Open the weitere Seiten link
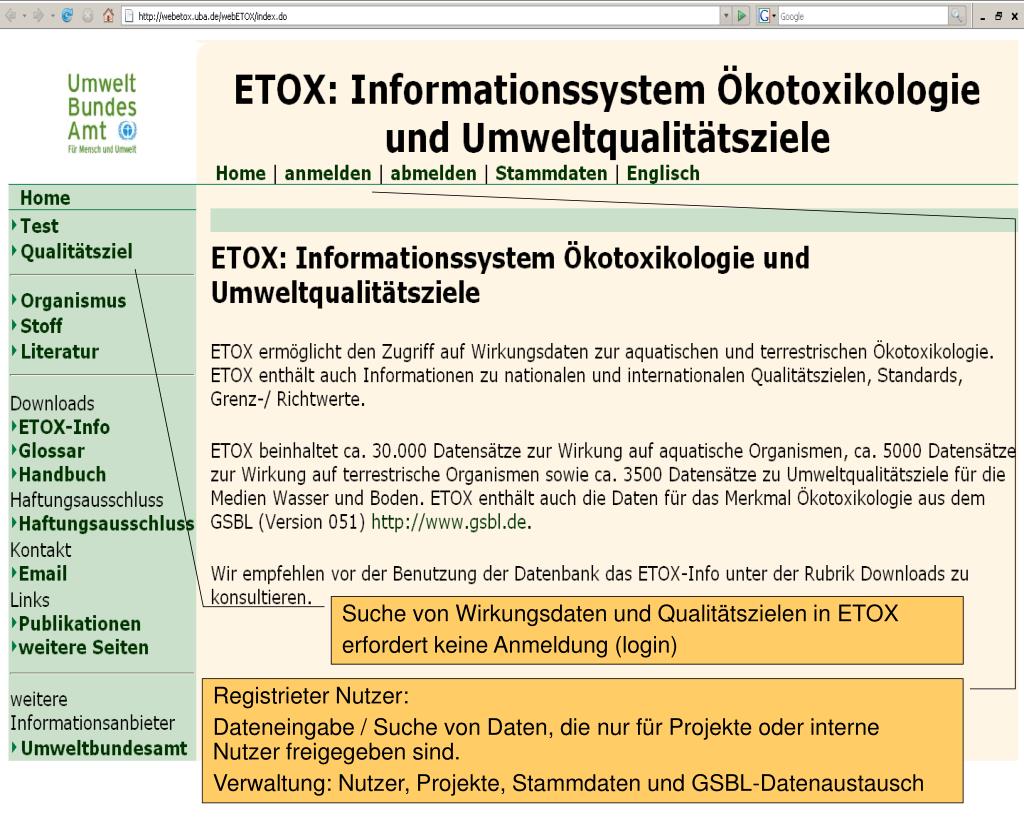 84,648
